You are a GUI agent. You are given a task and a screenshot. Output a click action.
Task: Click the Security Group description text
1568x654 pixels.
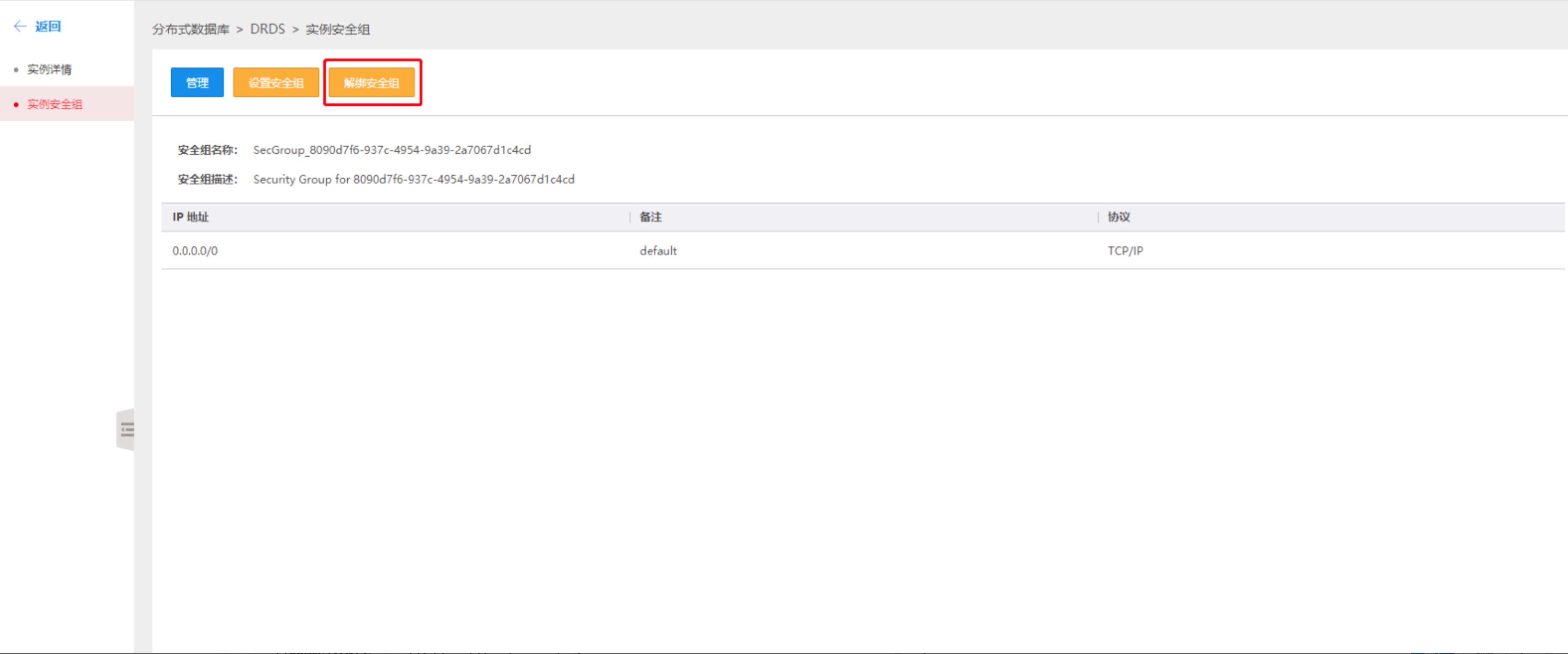coord(414,179)
